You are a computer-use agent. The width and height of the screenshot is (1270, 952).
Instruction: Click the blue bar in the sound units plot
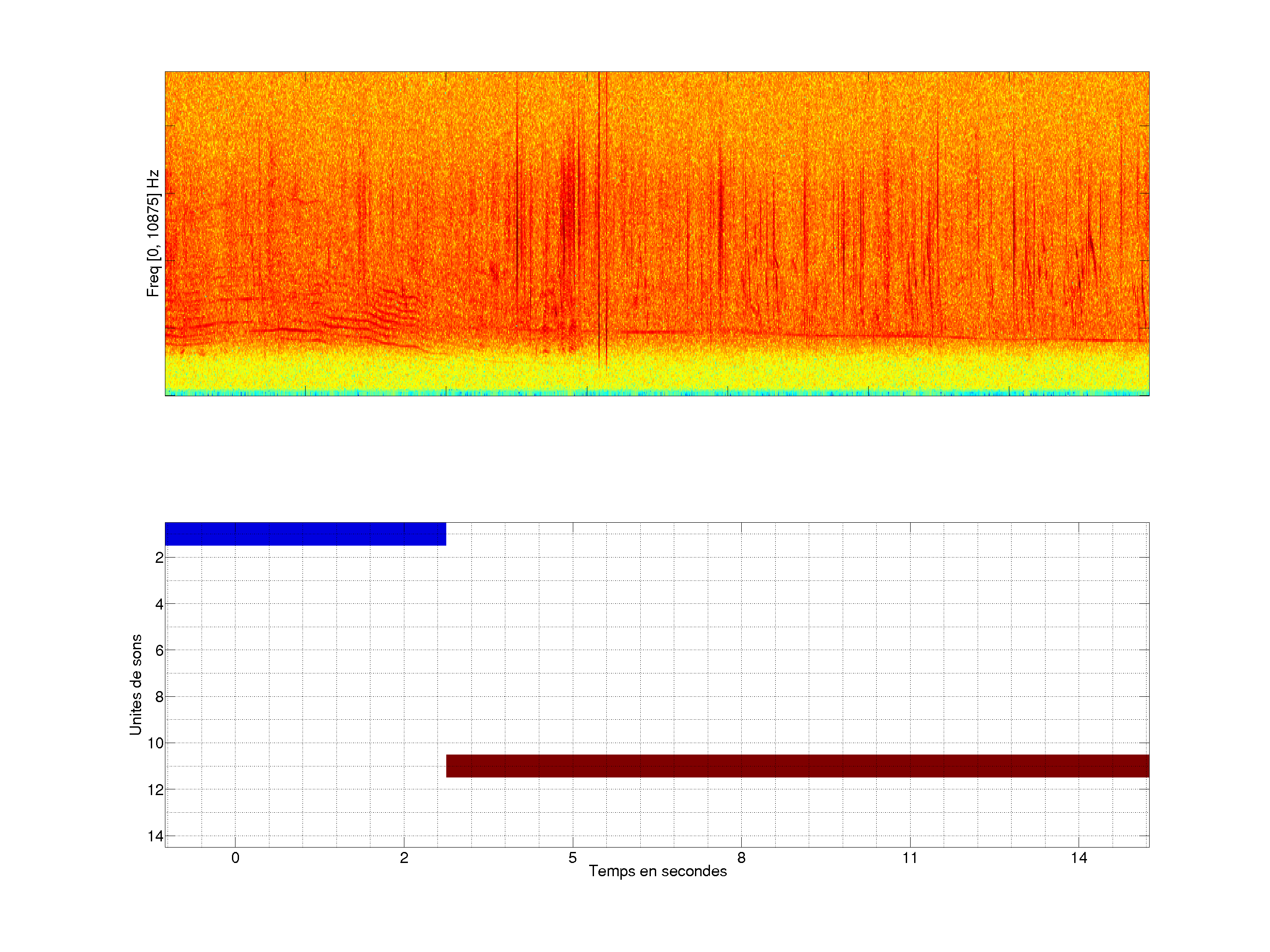click(305, 534)
